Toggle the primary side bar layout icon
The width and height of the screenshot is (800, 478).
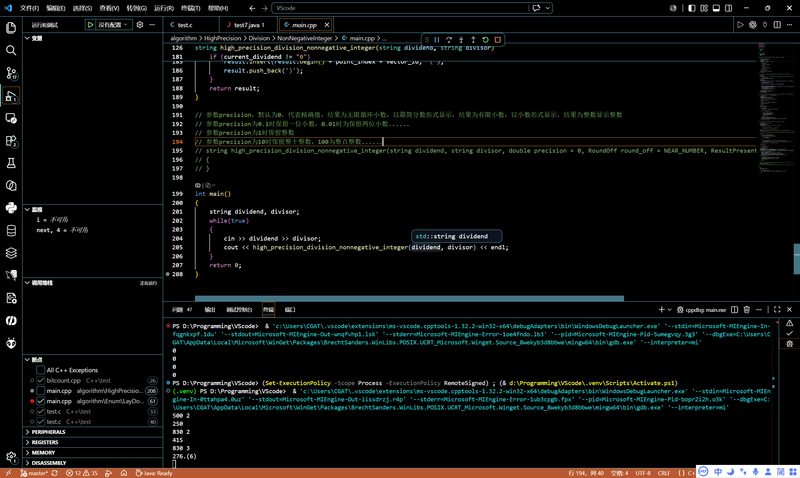tap(692, 8)
